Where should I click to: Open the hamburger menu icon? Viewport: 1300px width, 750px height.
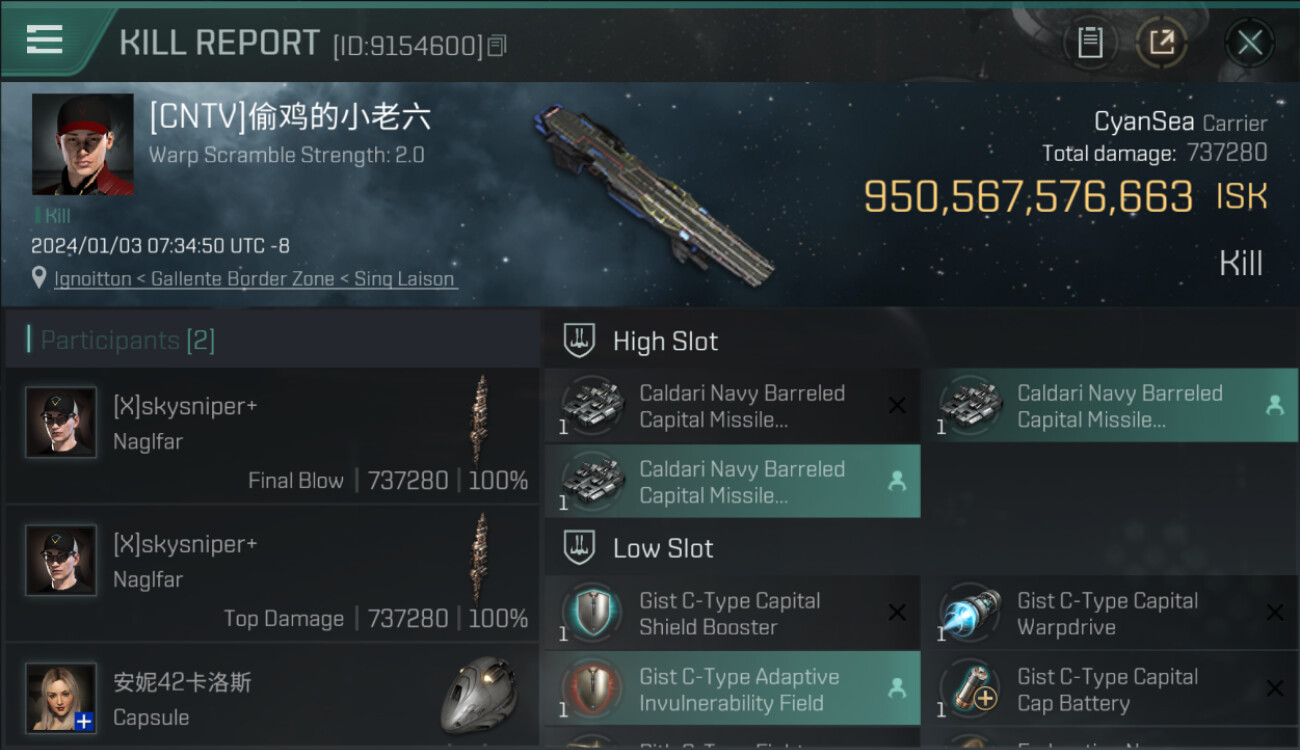pyautogui.click(x=45, y=40)
